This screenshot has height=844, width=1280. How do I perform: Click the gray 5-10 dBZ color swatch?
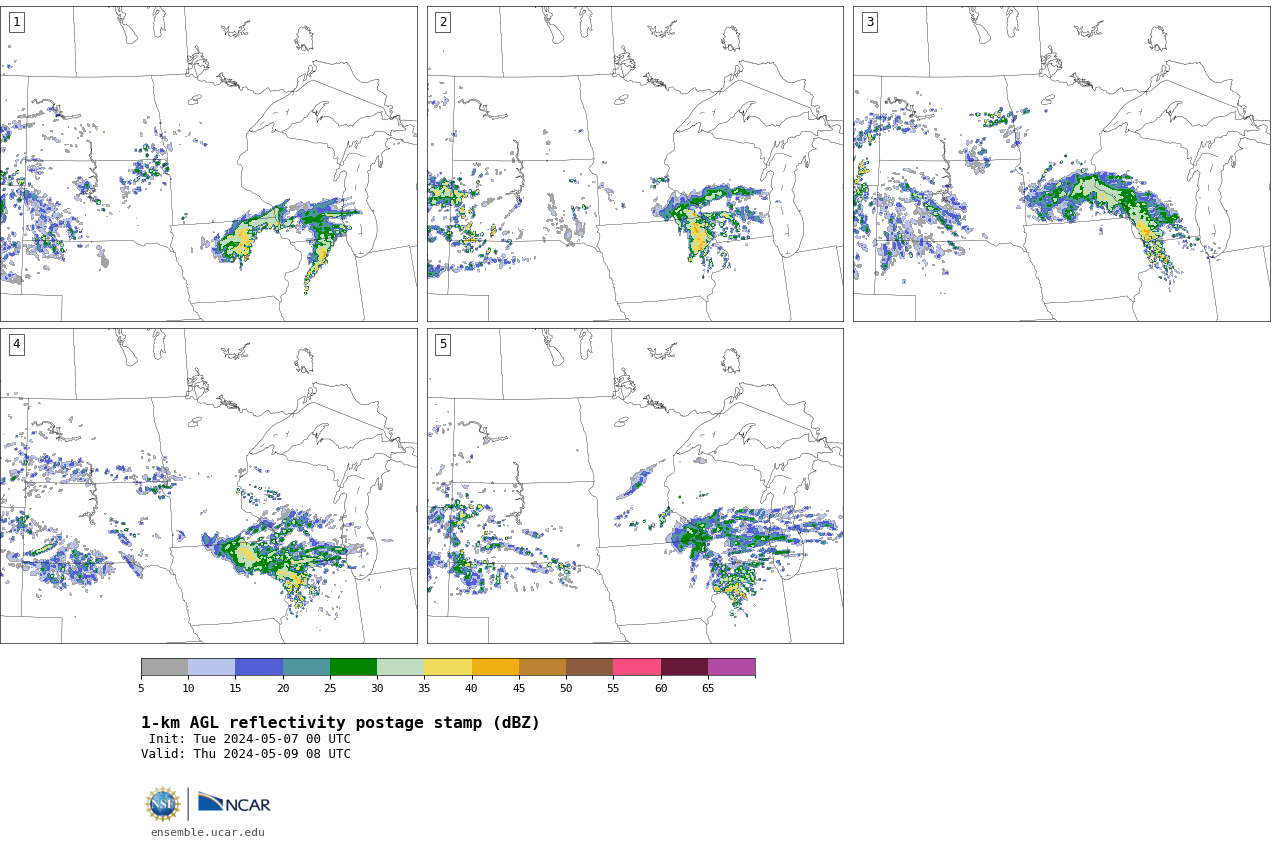coord(164,667)
